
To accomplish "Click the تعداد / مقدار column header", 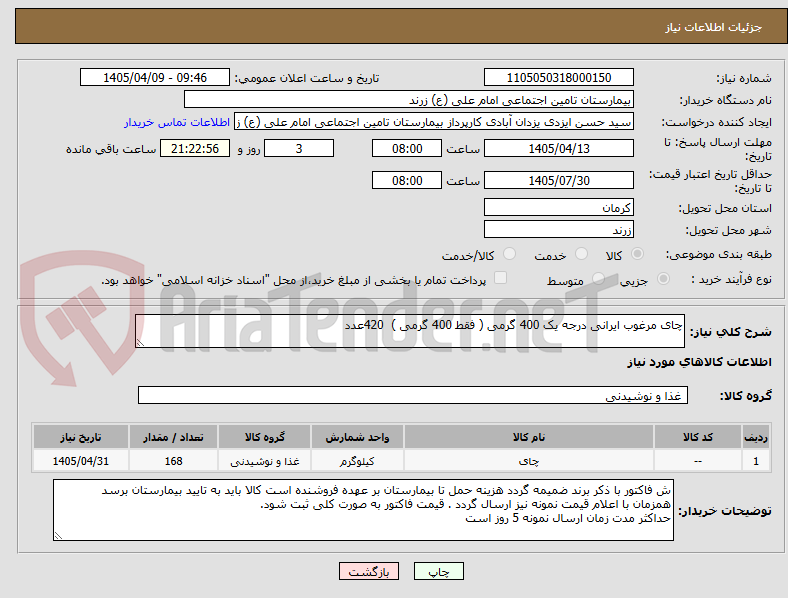I will [x=173, y=437].
